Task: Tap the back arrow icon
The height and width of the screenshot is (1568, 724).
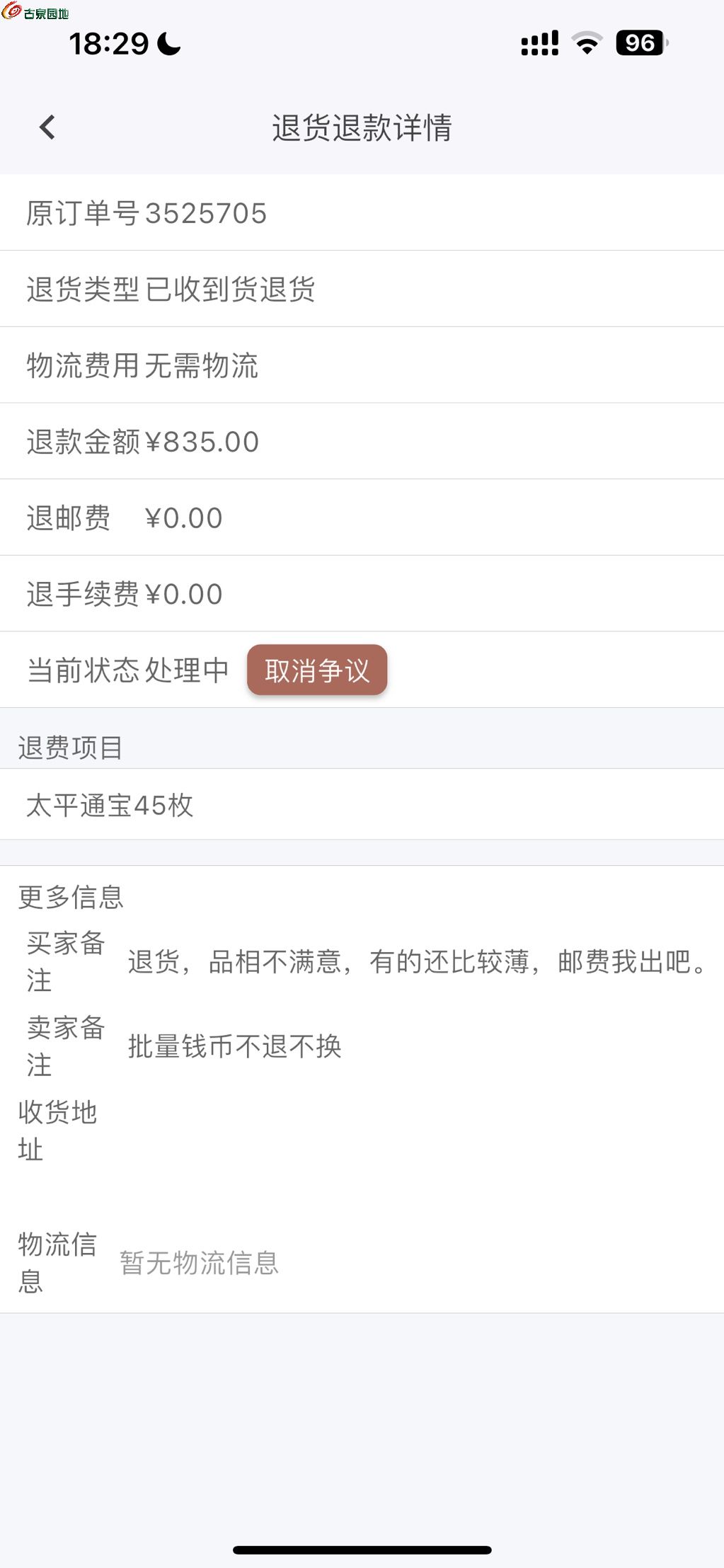Action: point(47,127)
